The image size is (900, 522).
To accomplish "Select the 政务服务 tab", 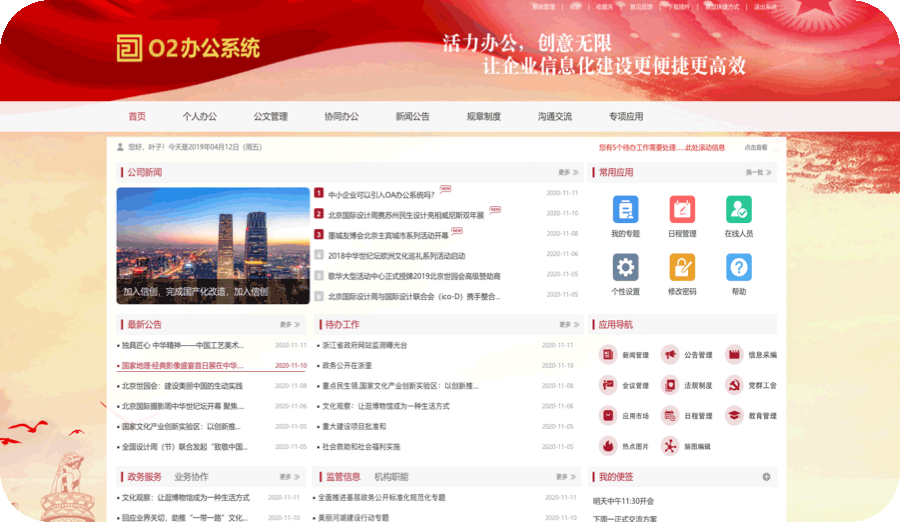I will click(145, 477).
